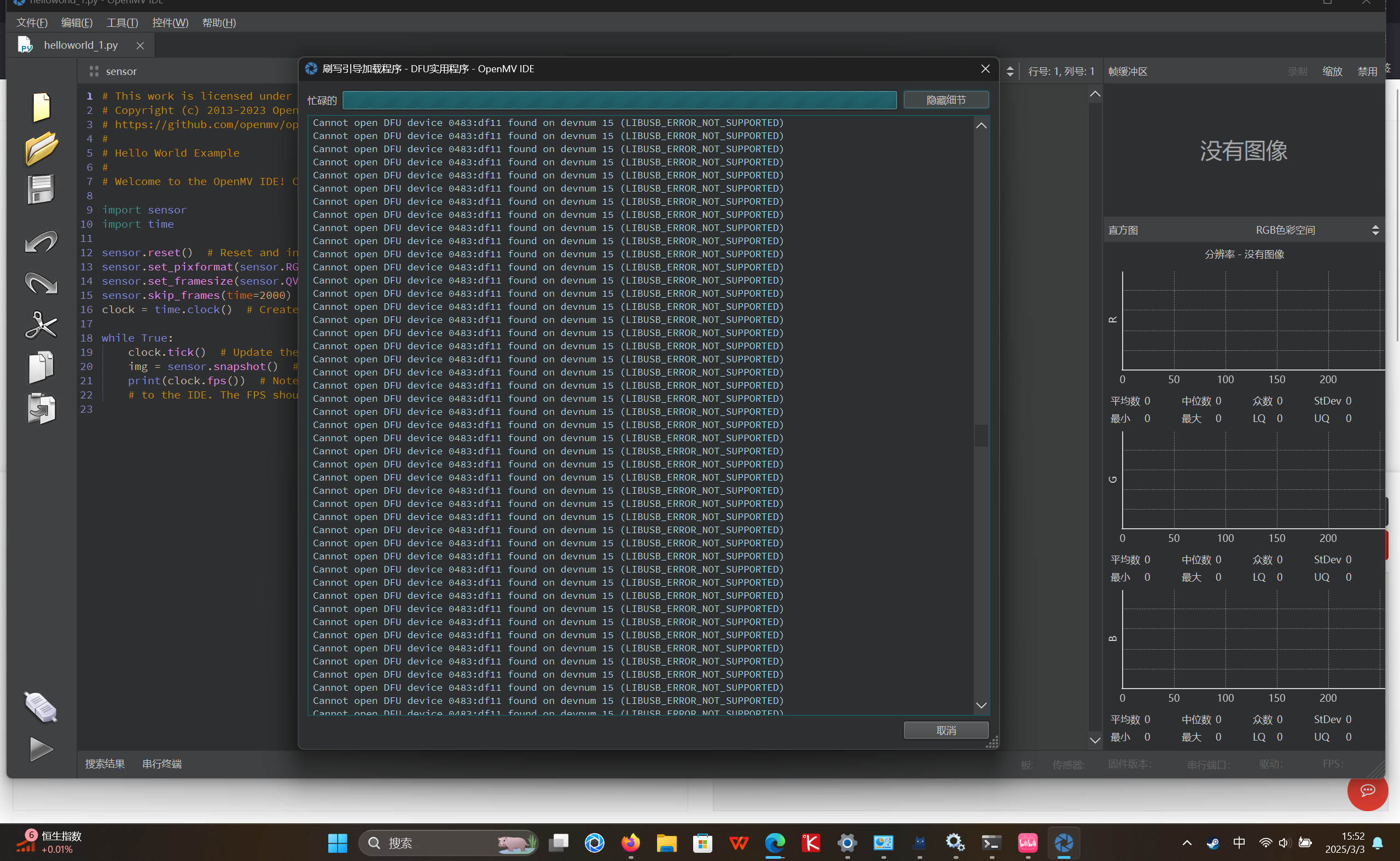
Task: Click code line 12 sensor.reset()
Action: point(147,252)
